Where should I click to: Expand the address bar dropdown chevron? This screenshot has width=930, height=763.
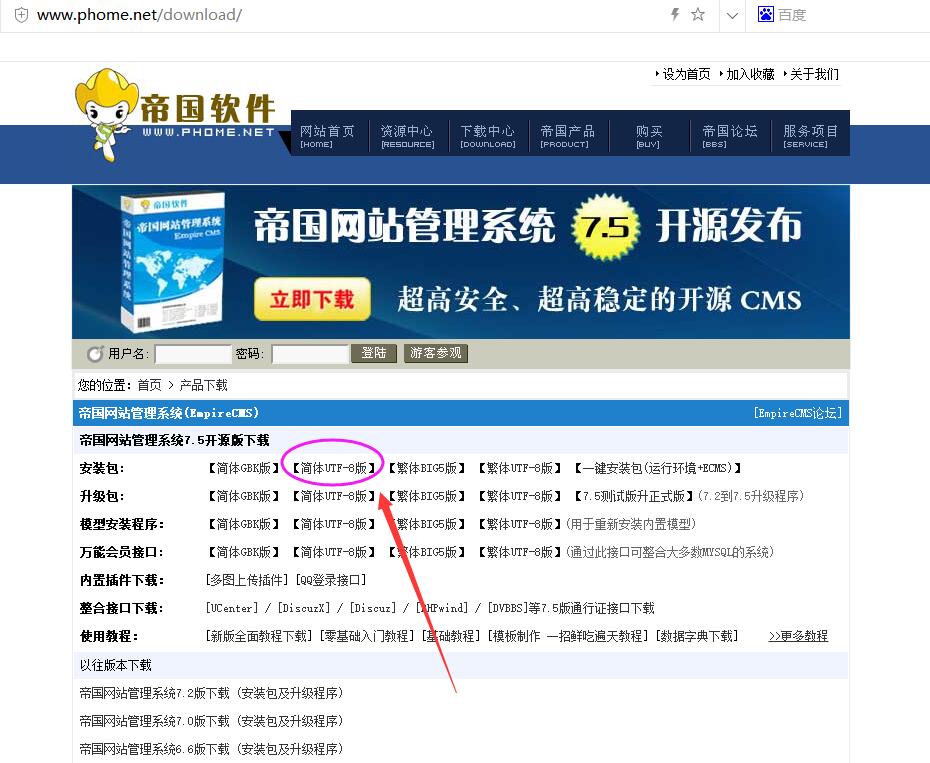coord(732,15)
